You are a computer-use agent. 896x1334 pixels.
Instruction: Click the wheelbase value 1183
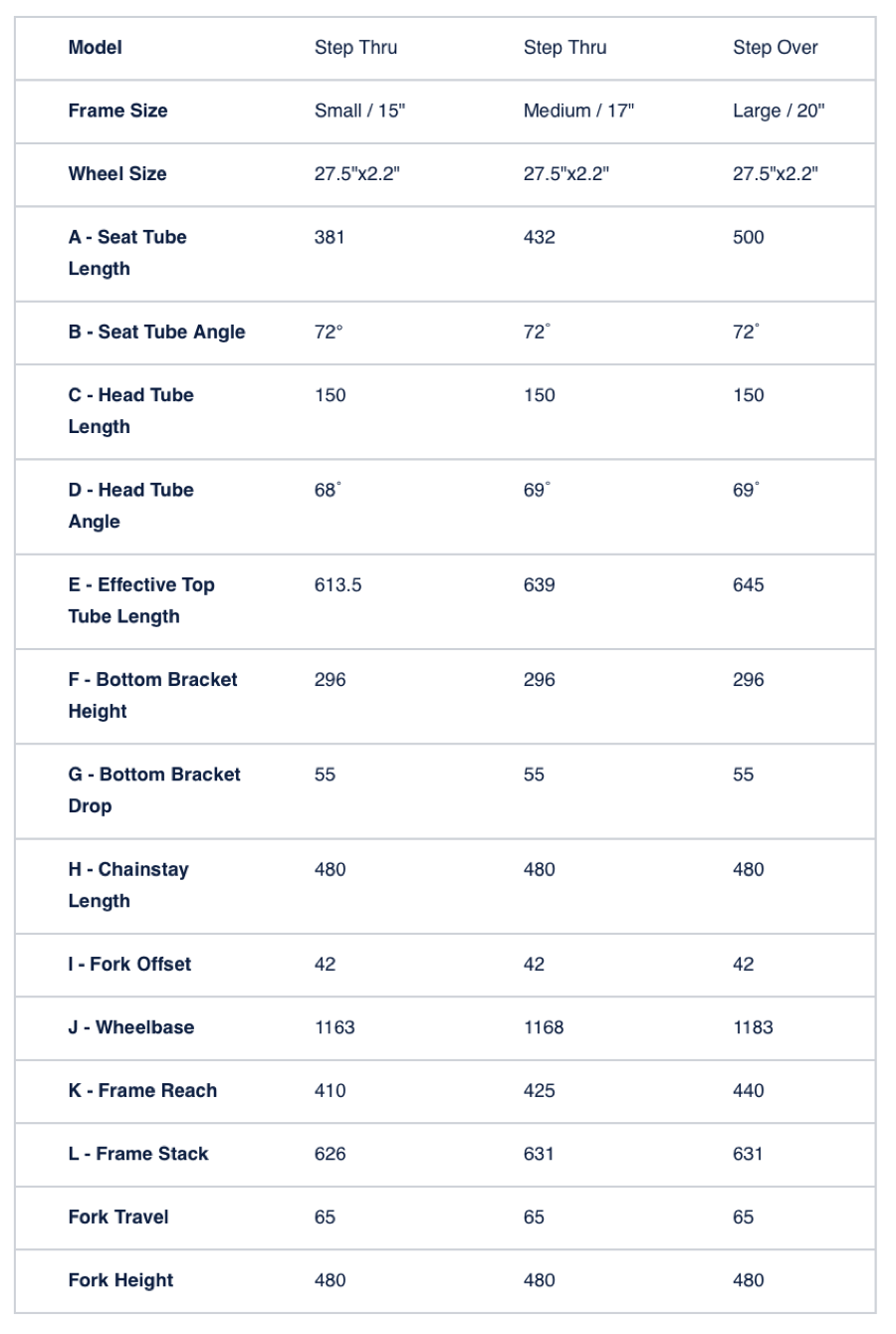click(x=753, y=1026)
